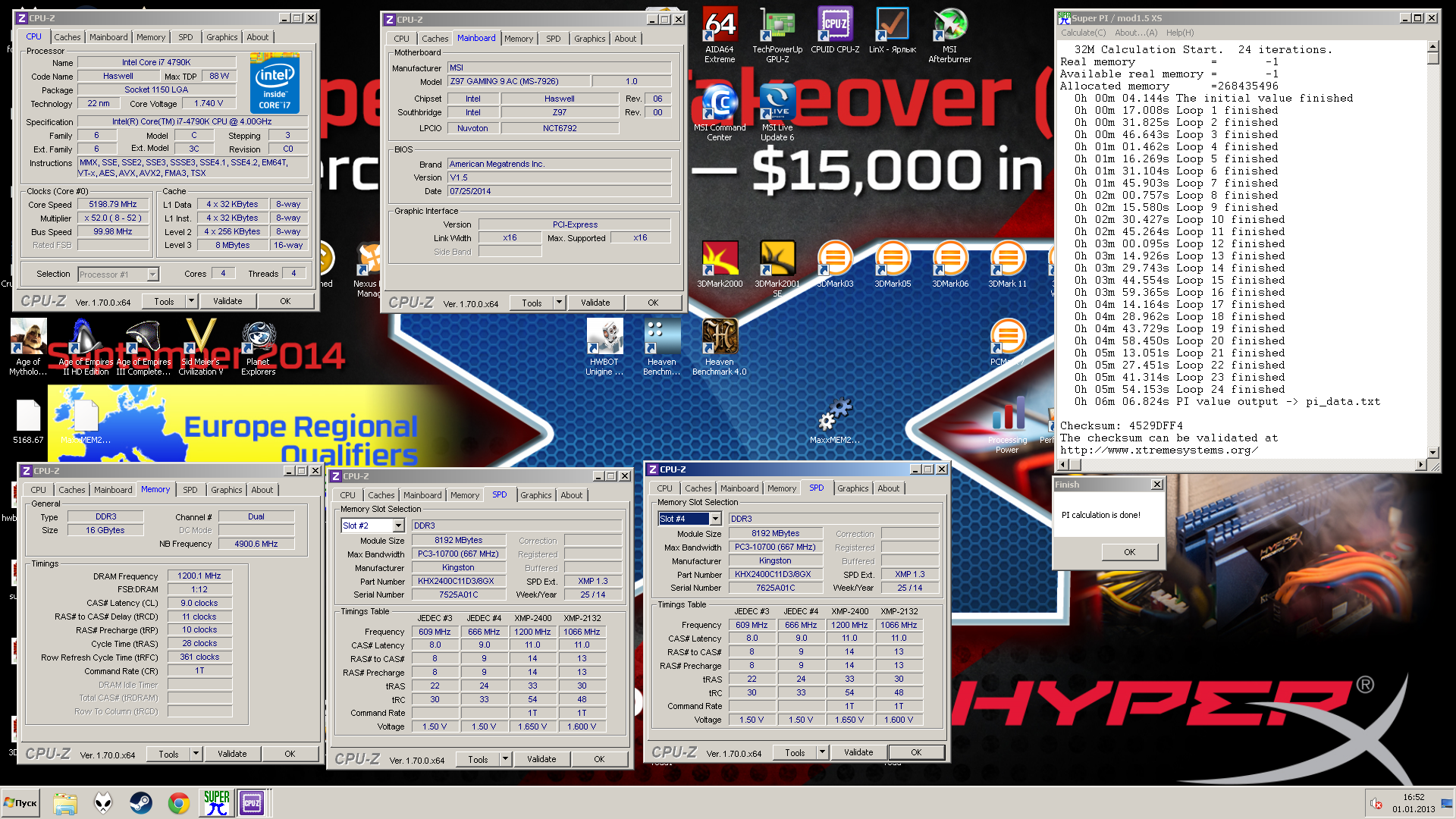This screenshot has width=1456, height=819.
Task: Launch MSI Afterburner desktop icon
Action: pyautogui.click(x=950, y=34)
